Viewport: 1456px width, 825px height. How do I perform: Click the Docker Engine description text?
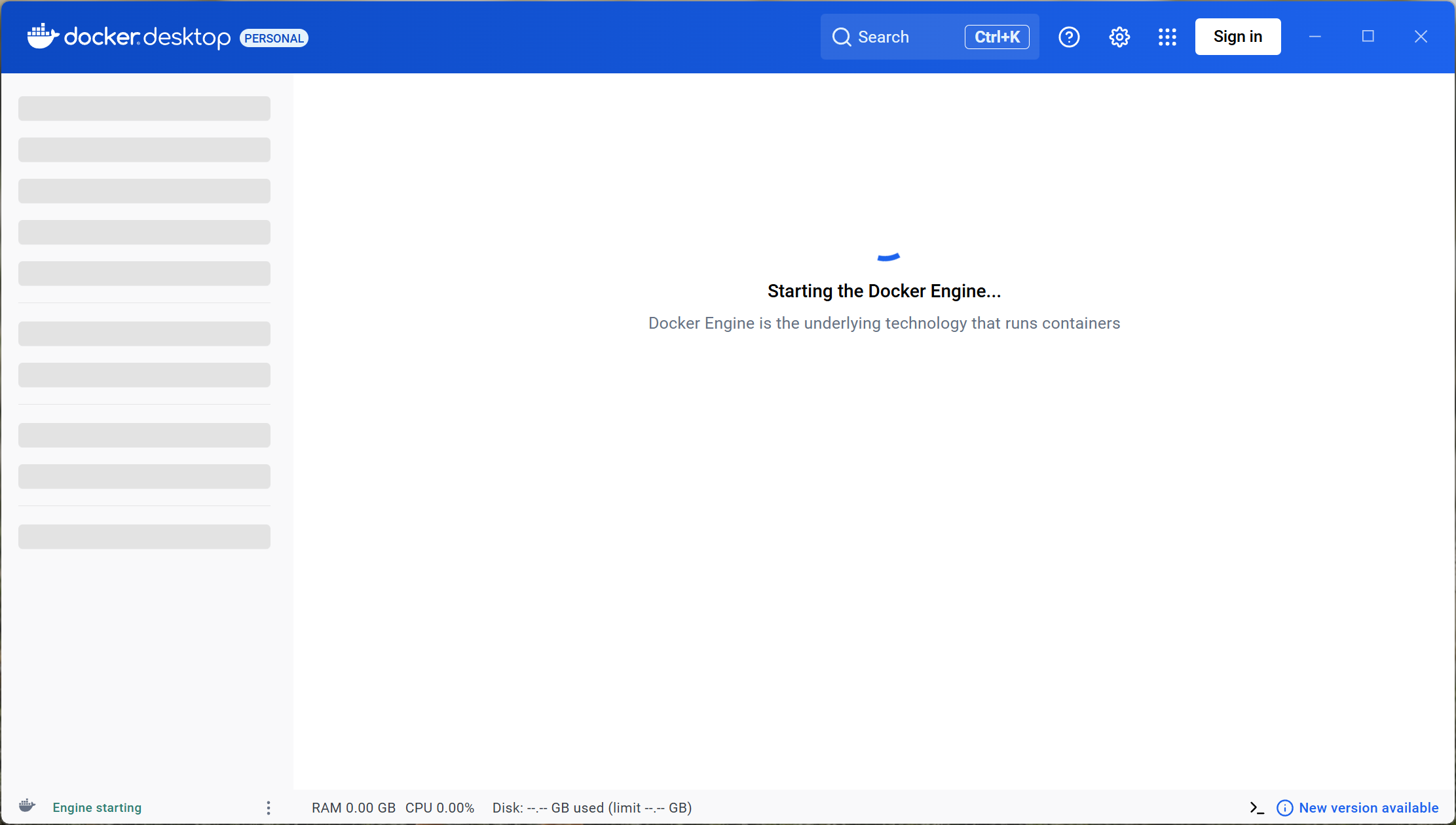click(x=884, y=323)
